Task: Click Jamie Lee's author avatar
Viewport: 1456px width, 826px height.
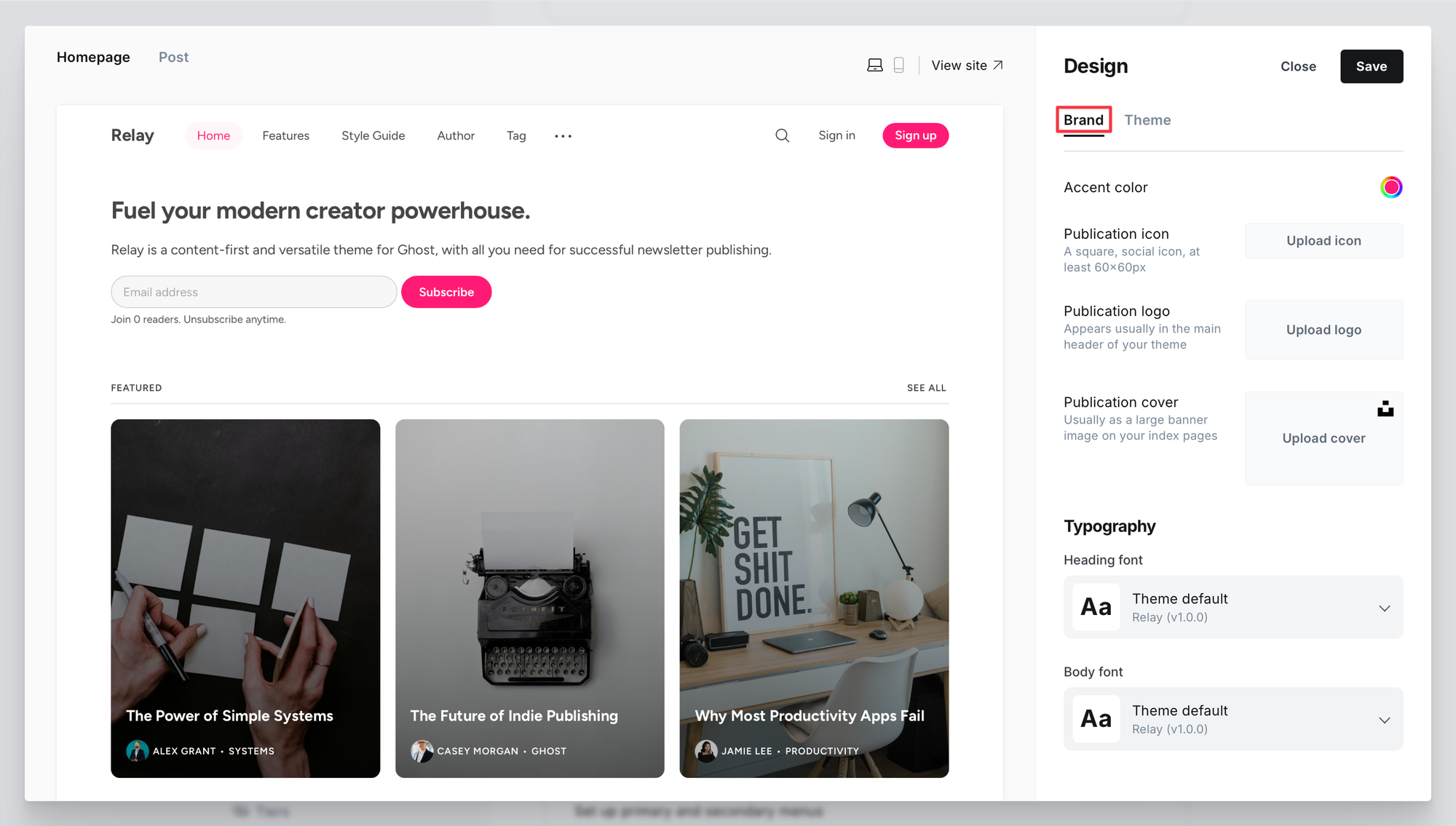Action: [x=706, y=751]
